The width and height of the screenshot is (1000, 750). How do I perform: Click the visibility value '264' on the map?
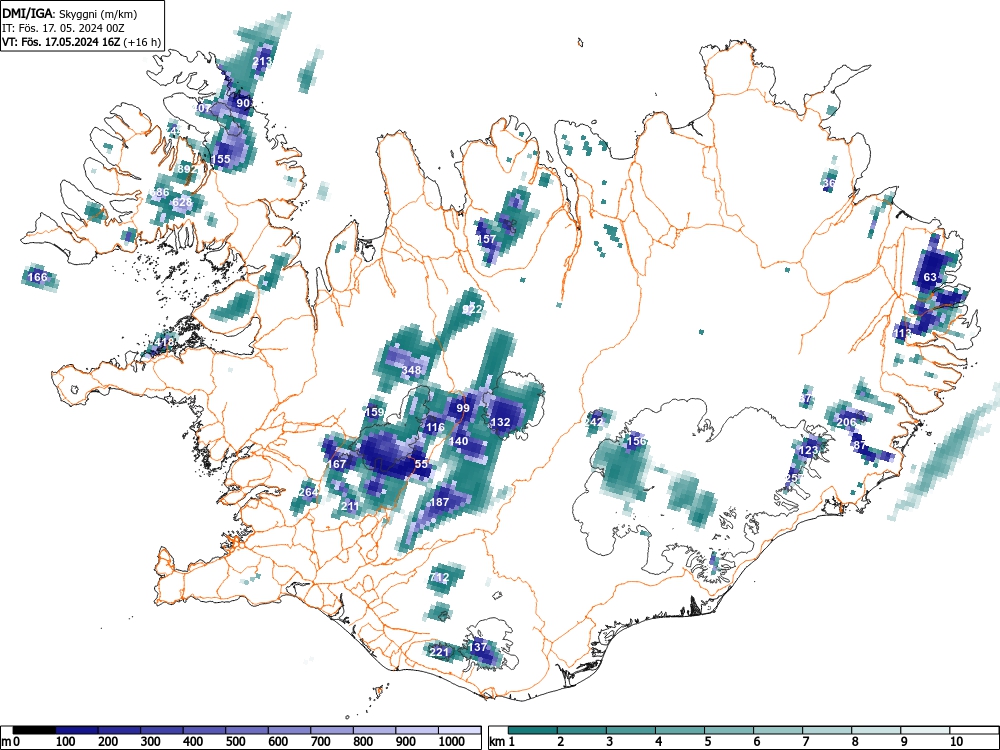click(309, 492)
